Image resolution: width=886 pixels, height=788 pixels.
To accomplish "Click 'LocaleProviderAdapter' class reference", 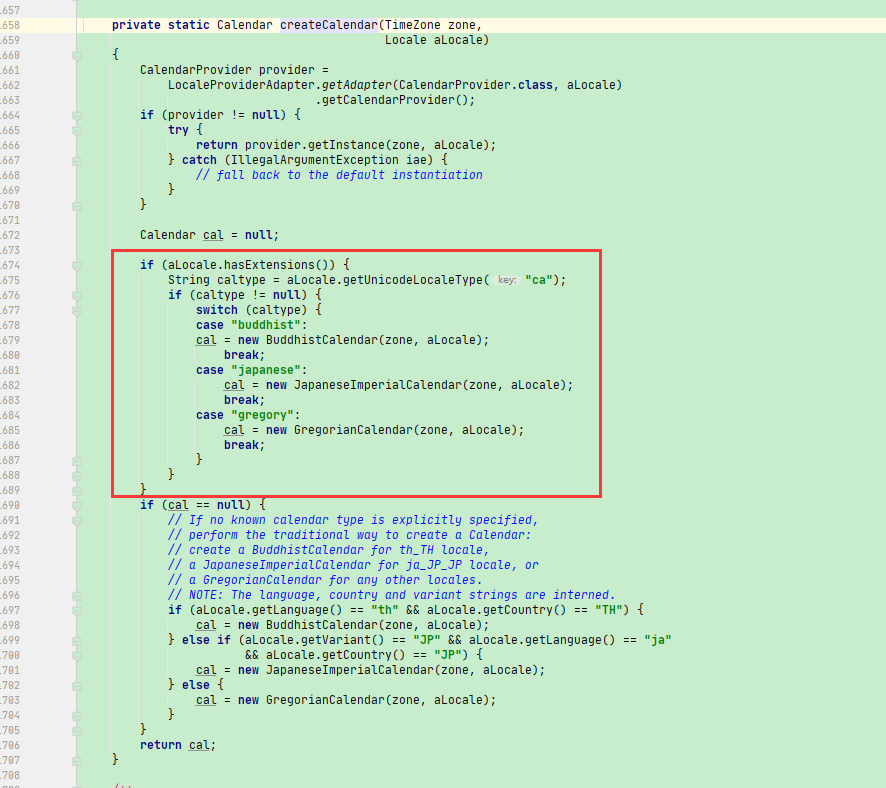I will point(241,85).
